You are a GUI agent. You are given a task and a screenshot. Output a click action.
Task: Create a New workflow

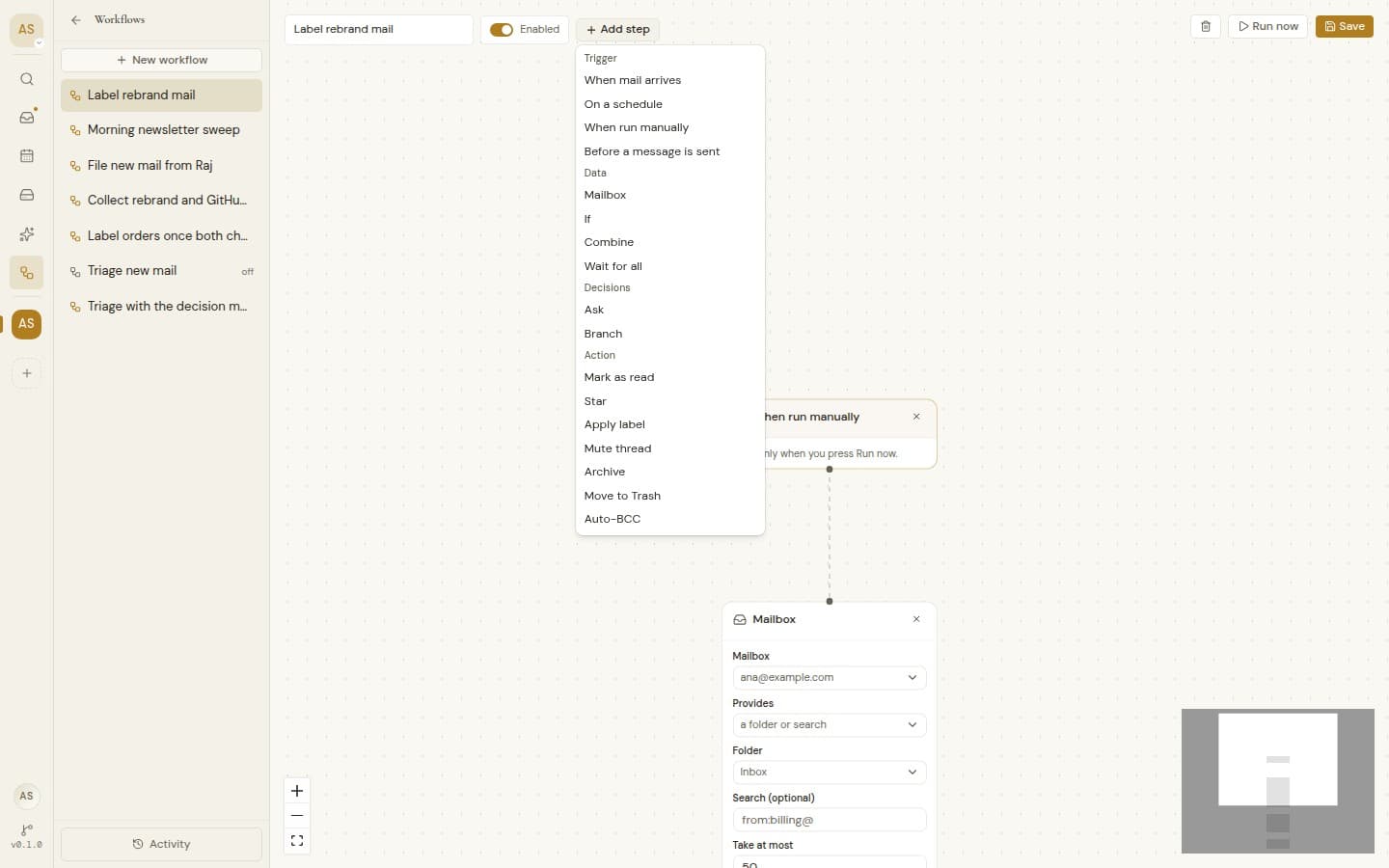161,60
